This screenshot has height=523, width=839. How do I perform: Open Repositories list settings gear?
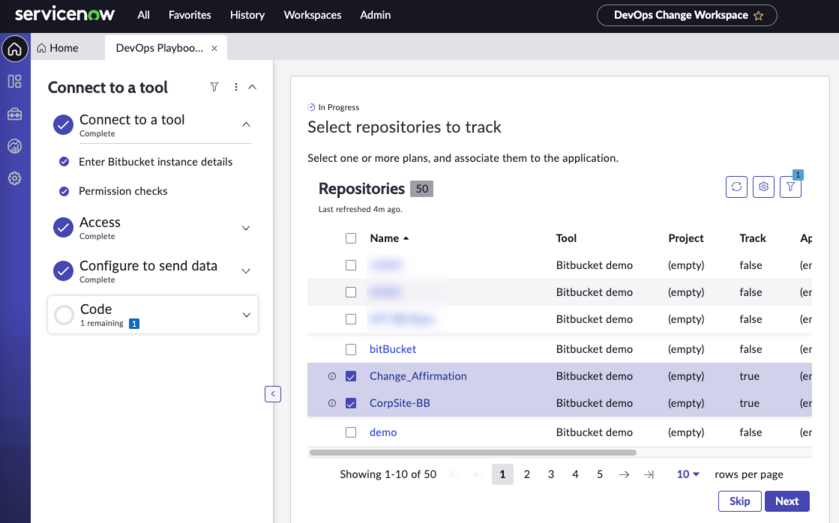pyautogui.click(x=764, y=187)
